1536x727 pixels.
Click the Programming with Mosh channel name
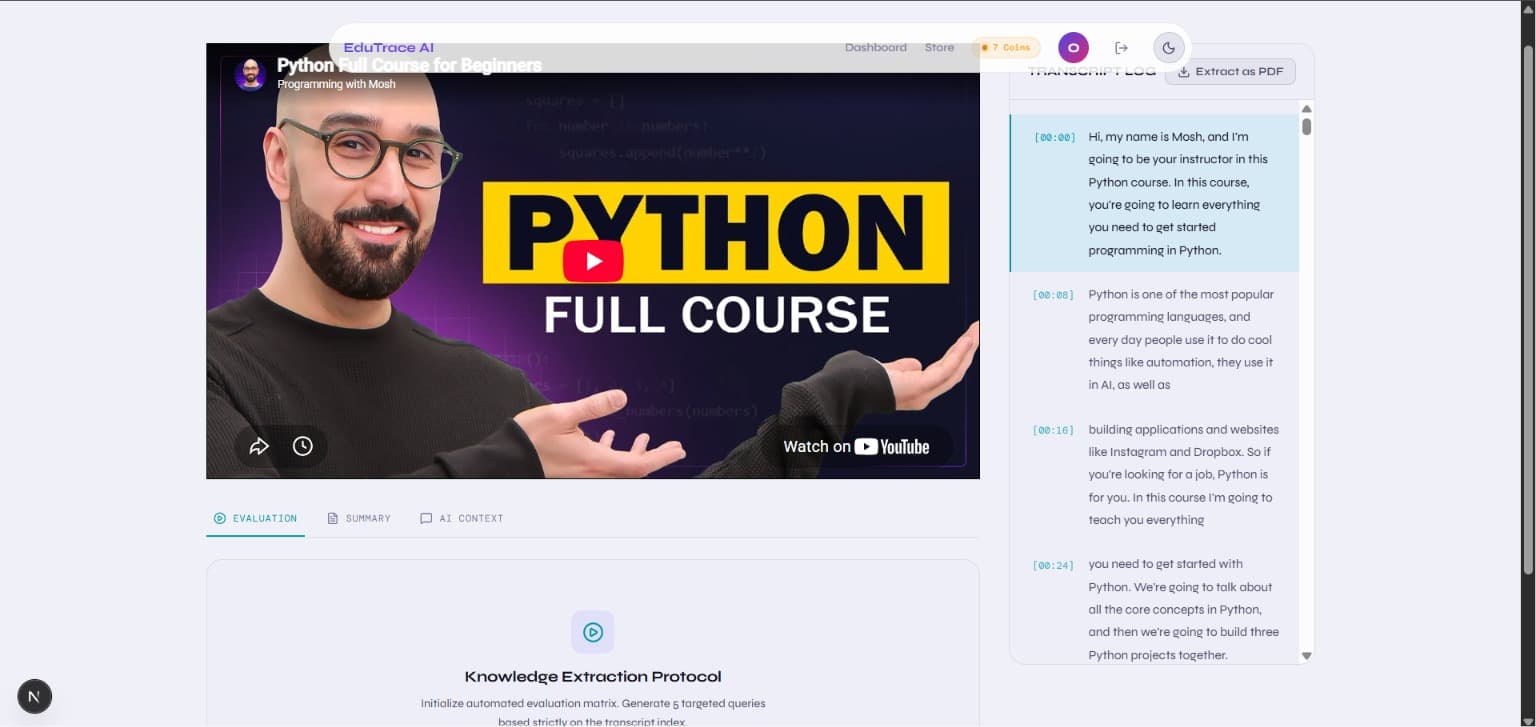[x=336, y=84]
